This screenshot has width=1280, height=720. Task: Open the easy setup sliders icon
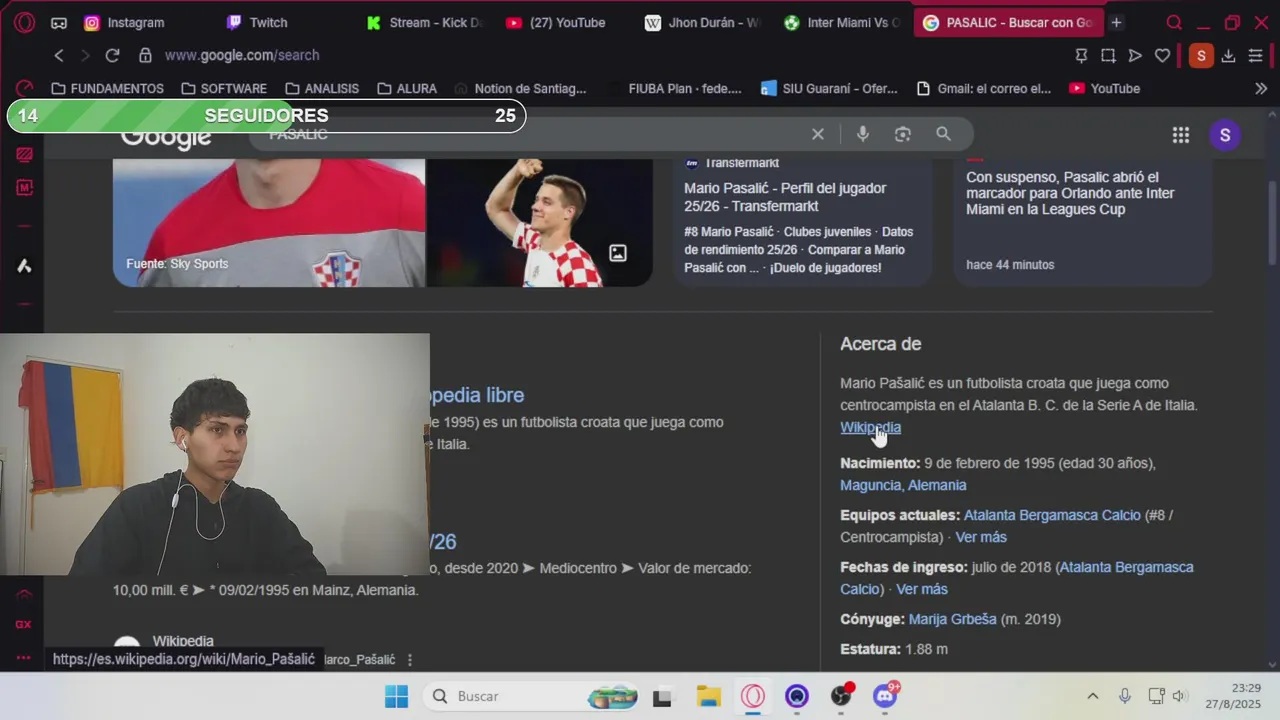[x=1255, y=56]
